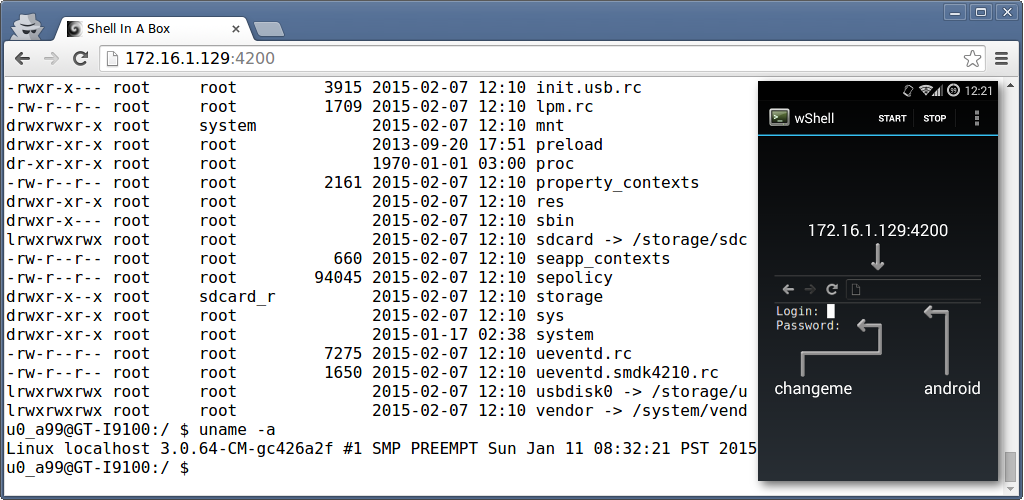Screen dimensions: 1024x500
Task: Bookmark this page with the star icon
Action: click(x=972, y=59)
